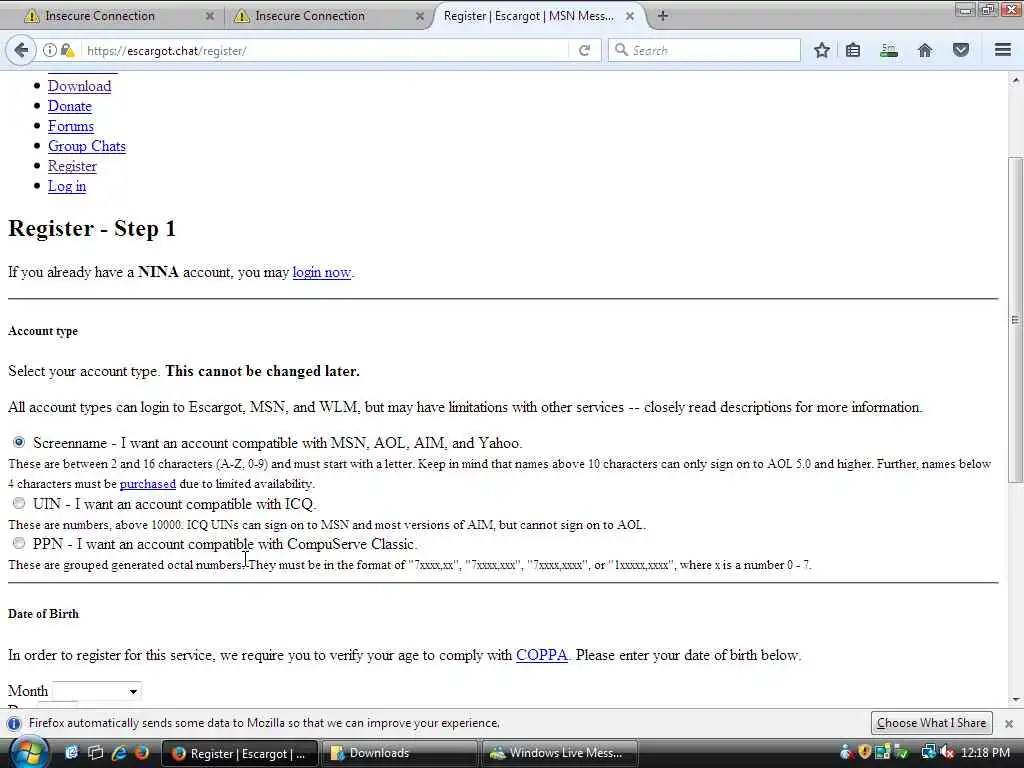Viewport: 1024px width, 768px height.
Task: Click the scrollbar down arrow
Action: pos(1015,700)
